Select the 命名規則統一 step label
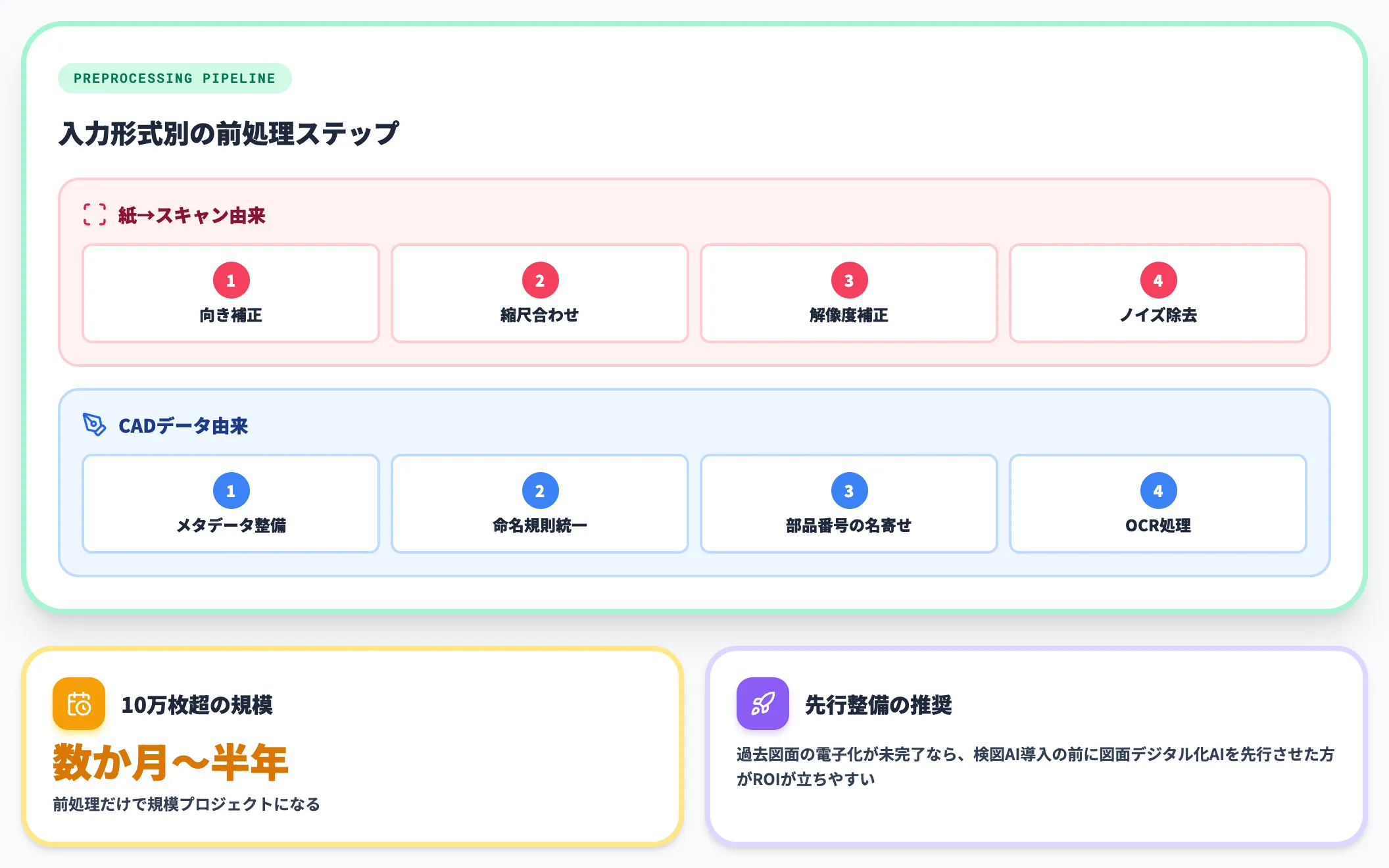Image resolution: width=1389 pixels, height=868 pixels. click(x=540, y=525)
